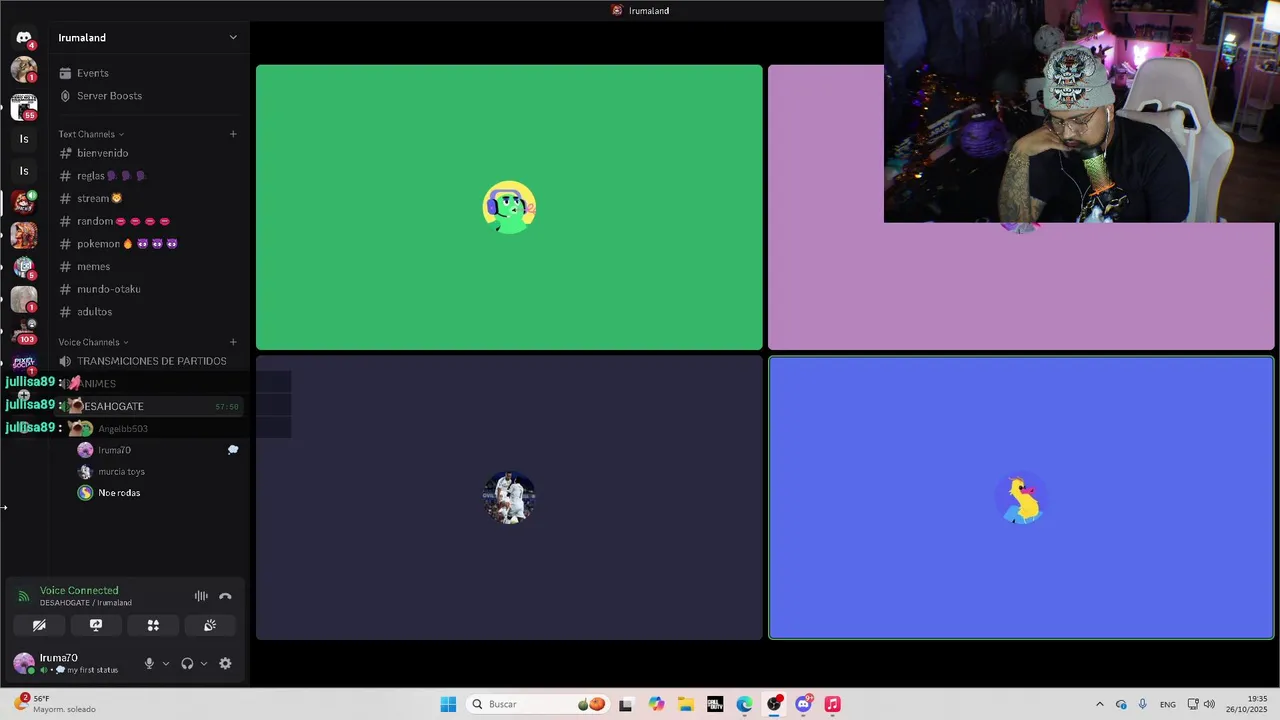Open Microsoft Edge from taskbar
The image size is (1280, 720).
(745, 704)
